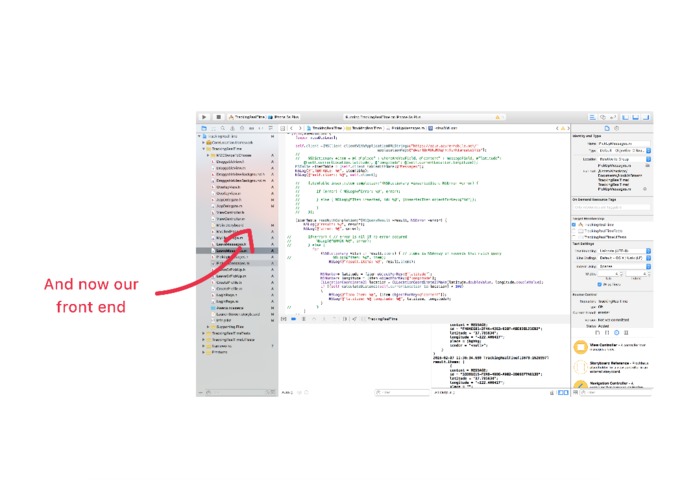Open the file Type dropdown in inspector
695x494 pixels.
pos(625,151)
